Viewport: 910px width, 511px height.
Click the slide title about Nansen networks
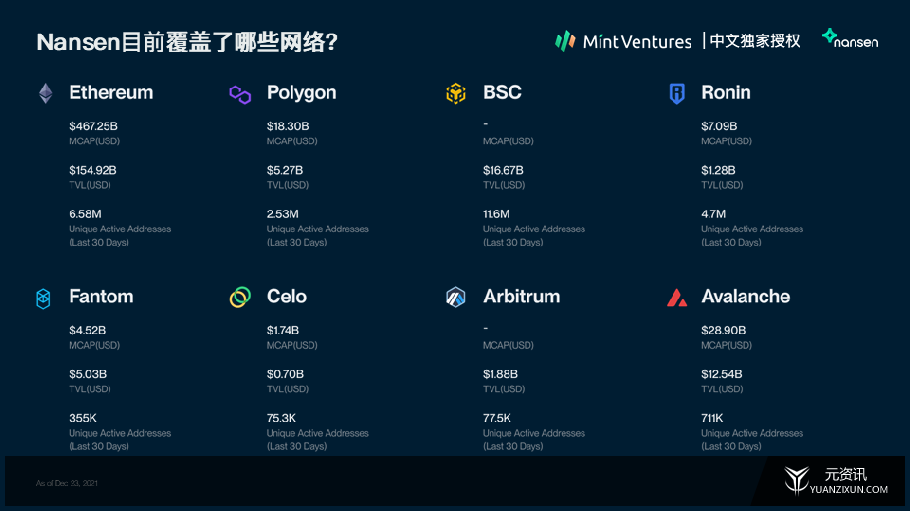187,42
